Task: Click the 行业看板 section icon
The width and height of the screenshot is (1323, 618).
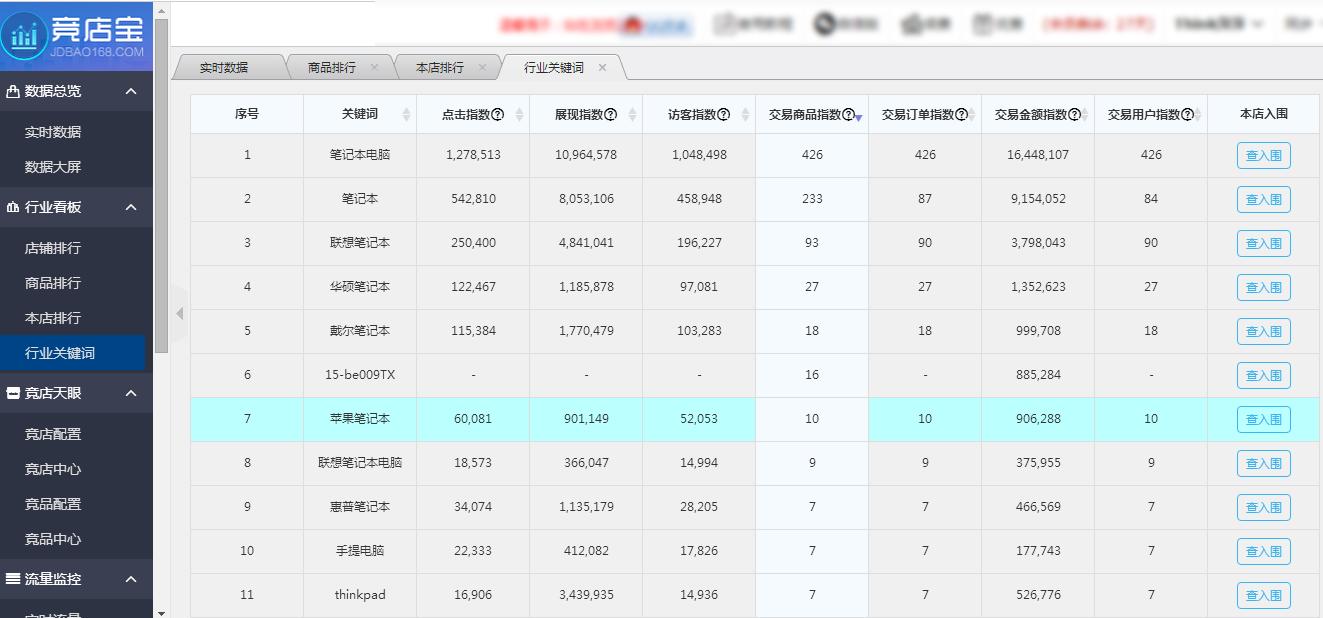Action: tap(12, 207)
